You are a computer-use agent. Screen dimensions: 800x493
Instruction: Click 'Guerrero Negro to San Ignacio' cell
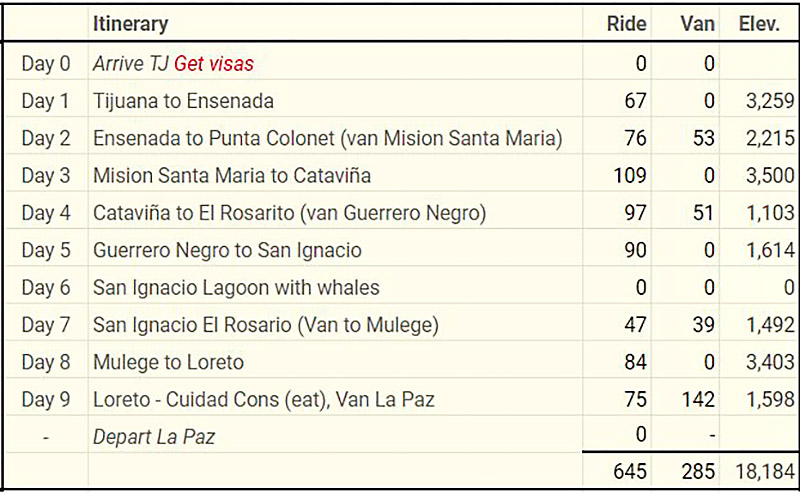(x=227, y=250)
